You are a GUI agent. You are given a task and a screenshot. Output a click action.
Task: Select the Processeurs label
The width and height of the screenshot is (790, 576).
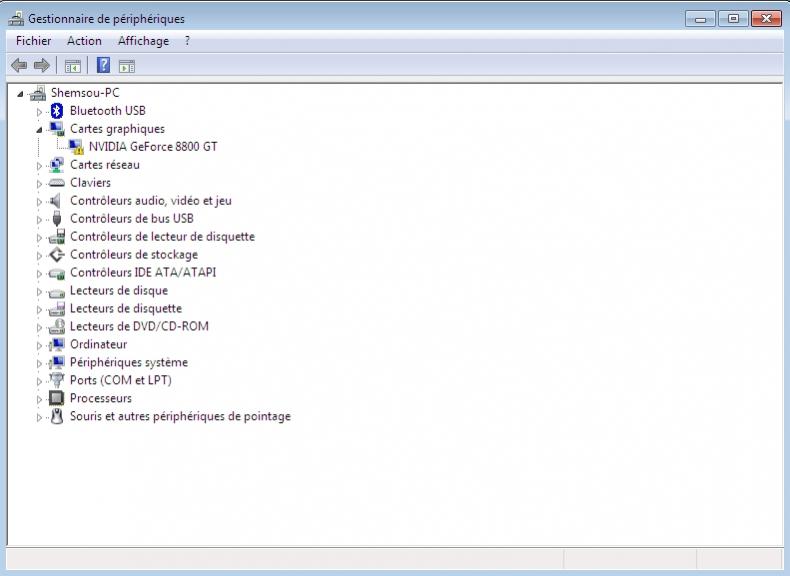(x=101, y=398)
